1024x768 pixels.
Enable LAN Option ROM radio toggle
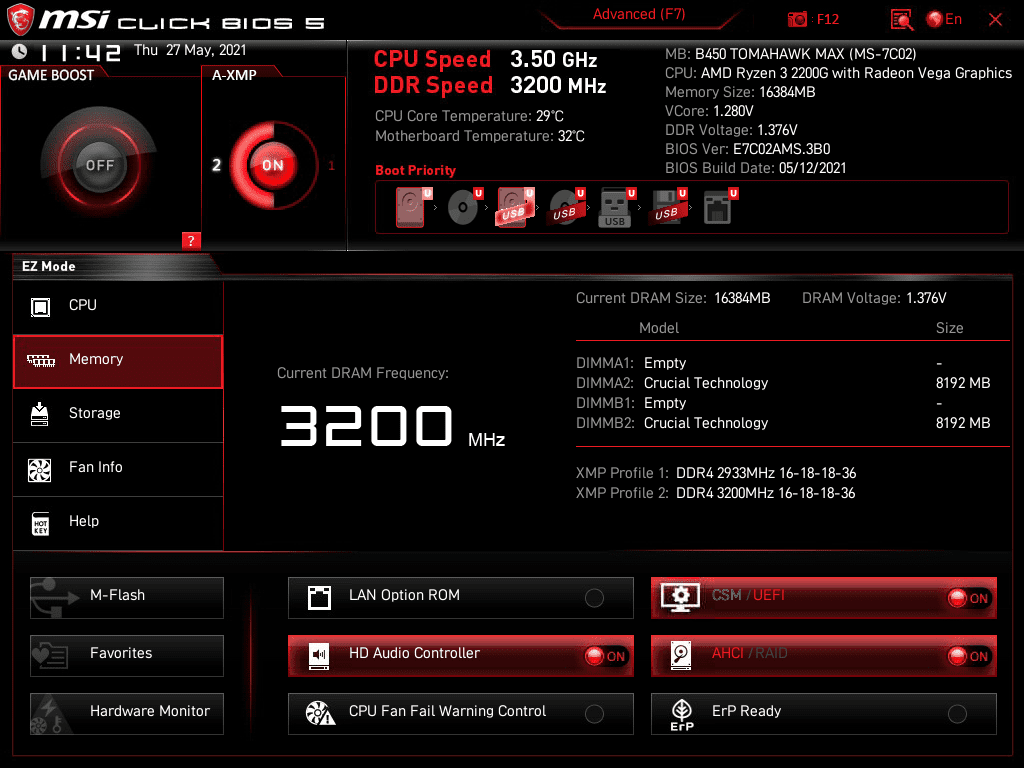click(594, 598)
